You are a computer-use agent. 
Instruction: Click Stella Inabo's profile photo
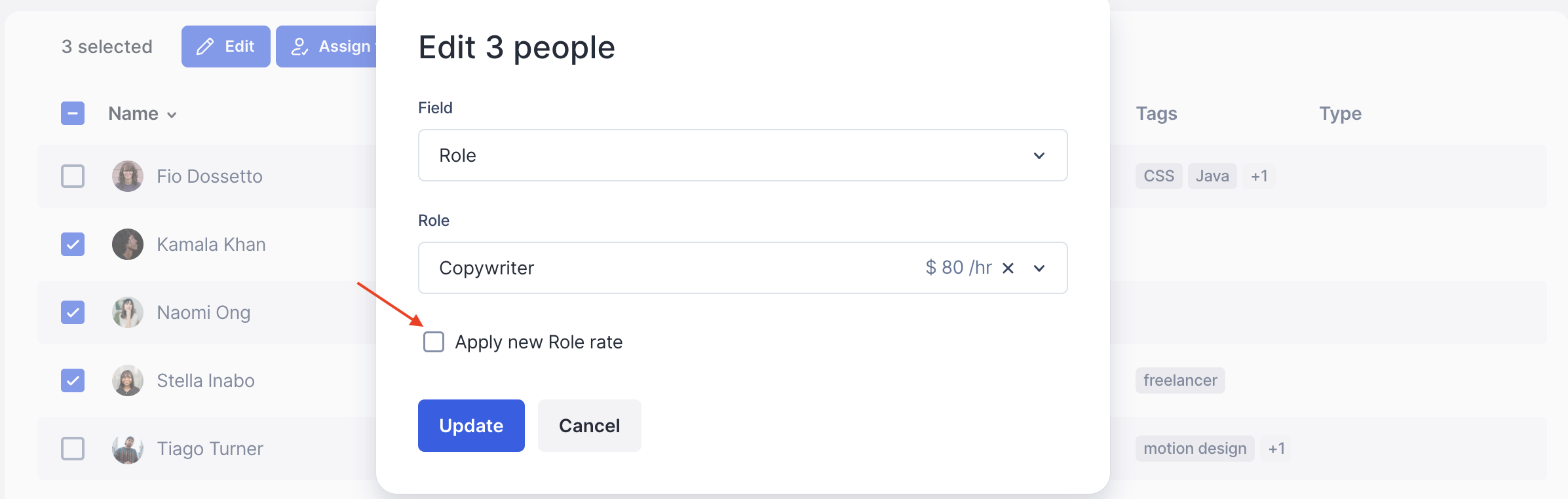(x=128, y=380)
